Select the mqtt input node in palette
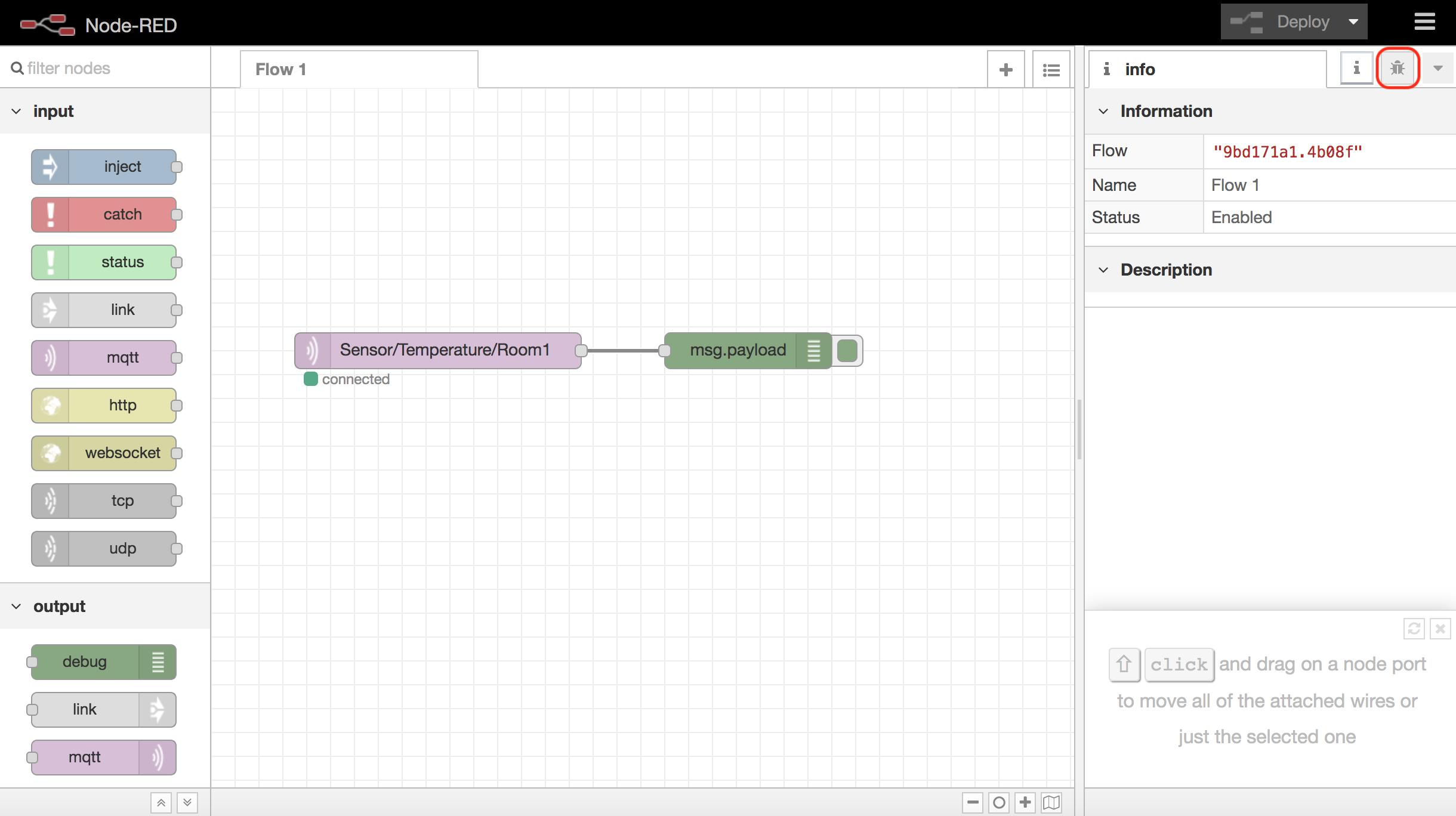 pos(104,357)
